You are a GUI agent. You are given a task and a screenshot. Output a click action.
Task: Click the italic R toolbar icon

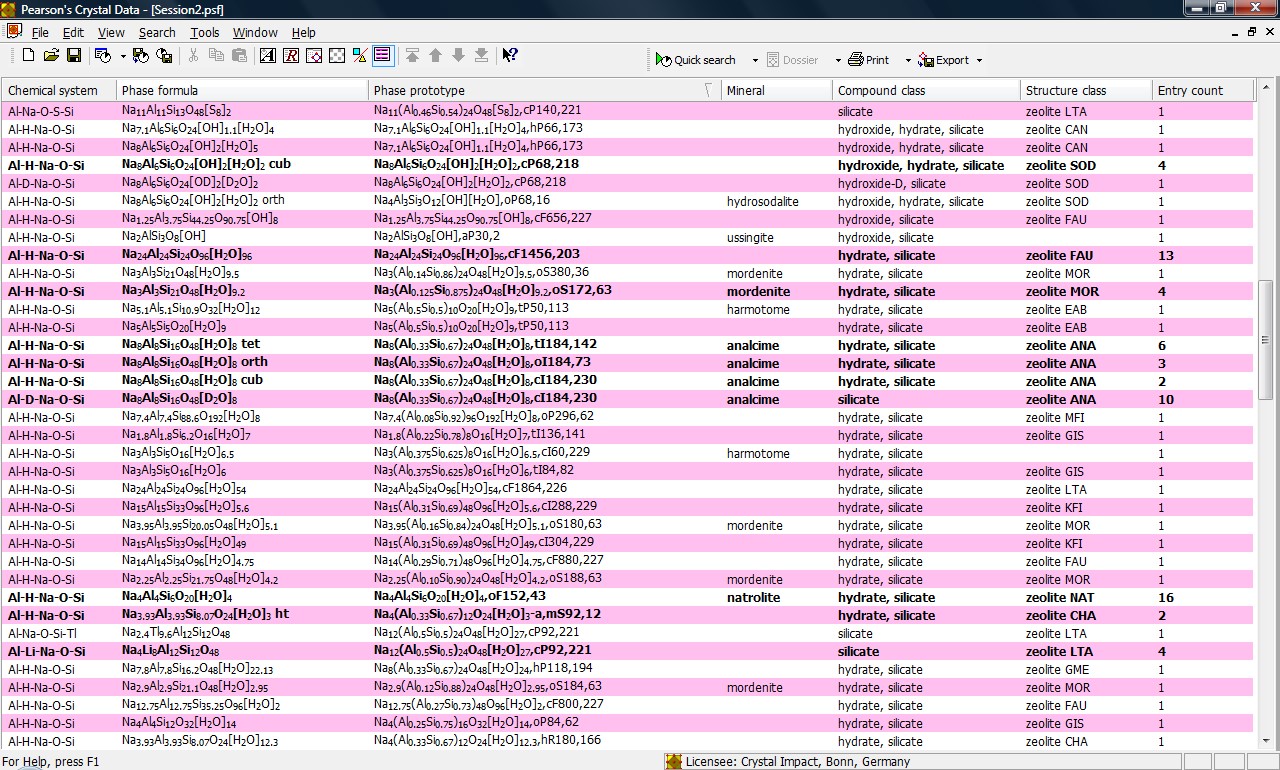[291, 56]
